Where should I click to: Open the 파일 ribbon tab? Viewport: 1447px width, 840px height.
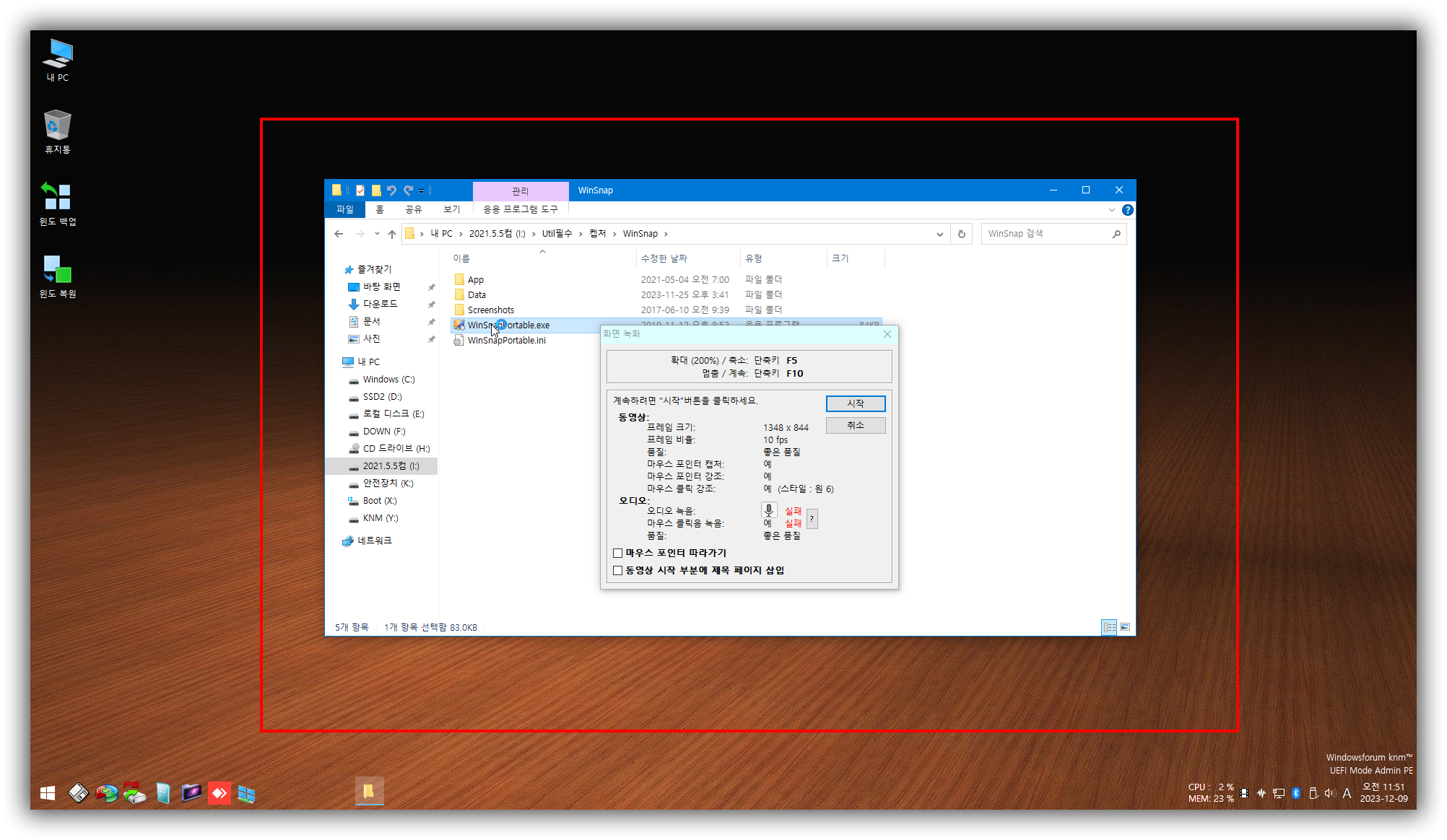(x=344, y=209)
